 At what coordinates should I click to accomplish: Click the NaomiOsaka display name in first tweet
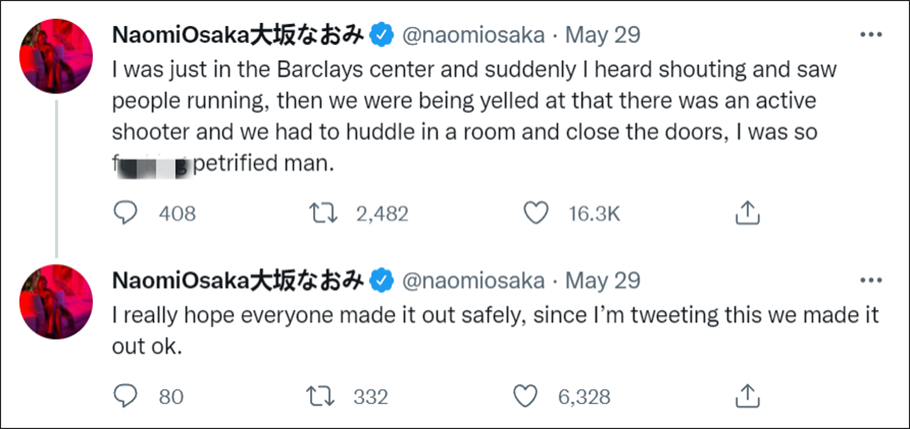point(238,35)
